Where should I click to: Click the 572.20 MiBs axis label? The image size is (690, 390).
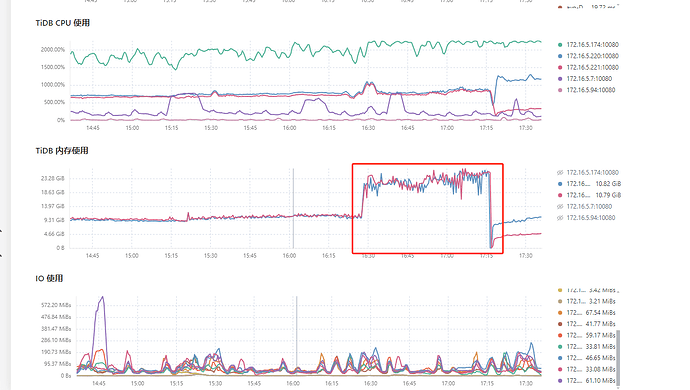56,305
